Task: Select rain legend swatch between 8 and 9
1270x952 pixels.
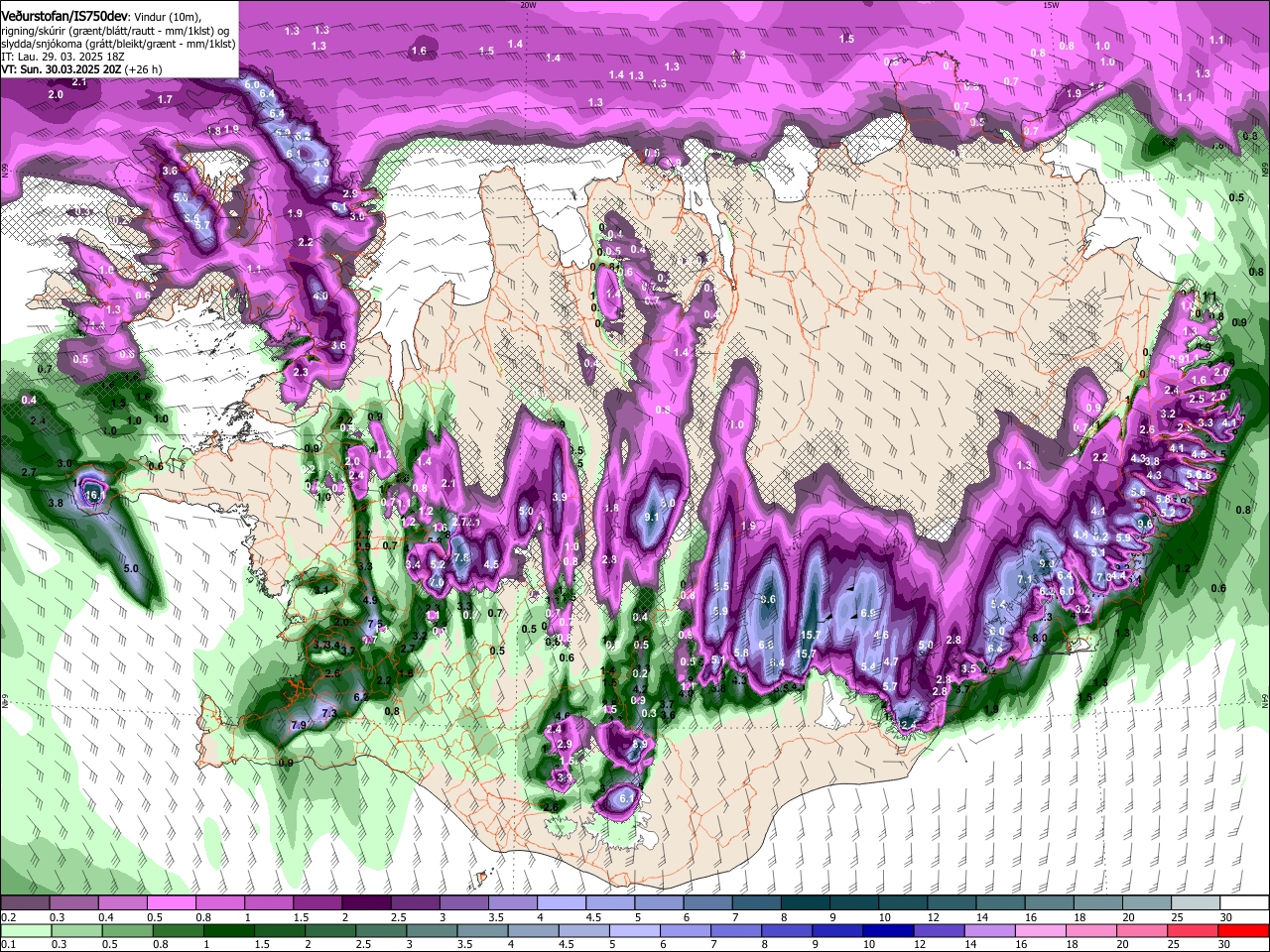Action: [787, 931]
